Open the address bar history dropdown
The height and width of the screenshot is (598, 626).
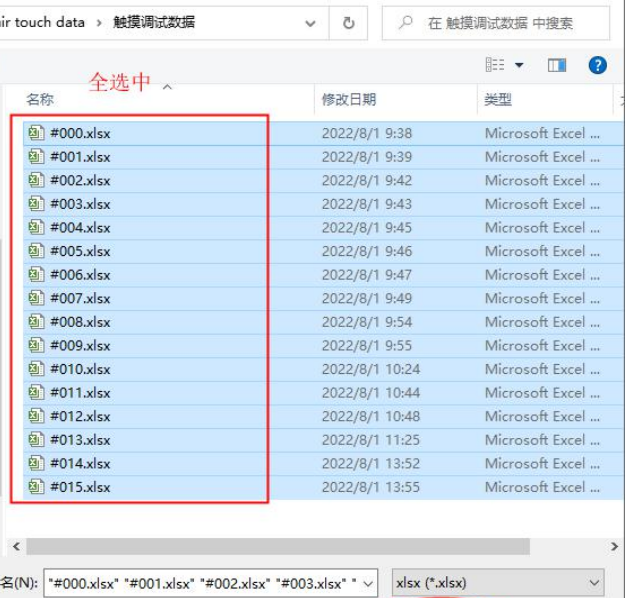[310, 24]
